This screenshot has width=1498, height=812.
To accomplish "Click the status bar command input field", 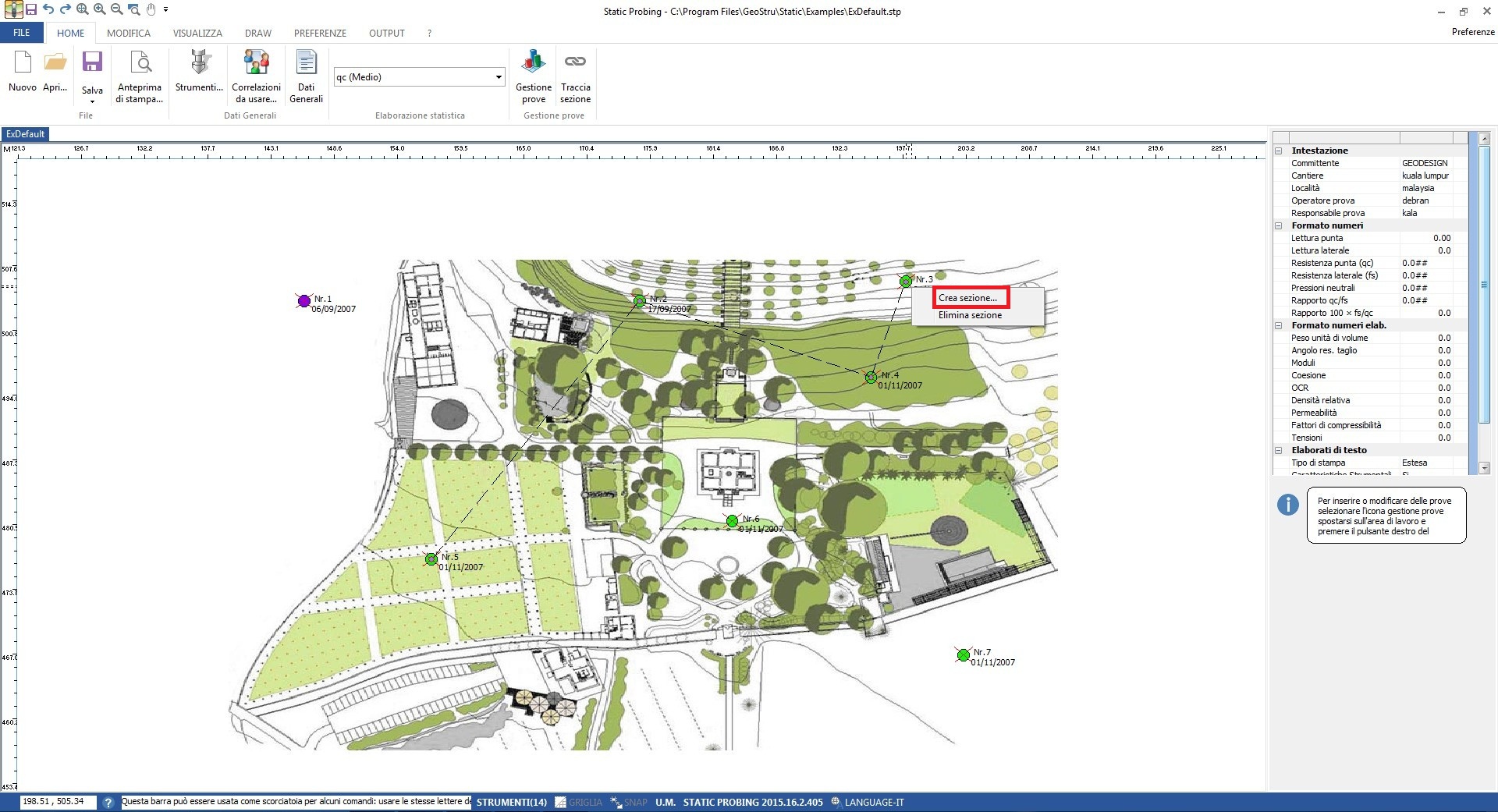I will click(296, 802).
